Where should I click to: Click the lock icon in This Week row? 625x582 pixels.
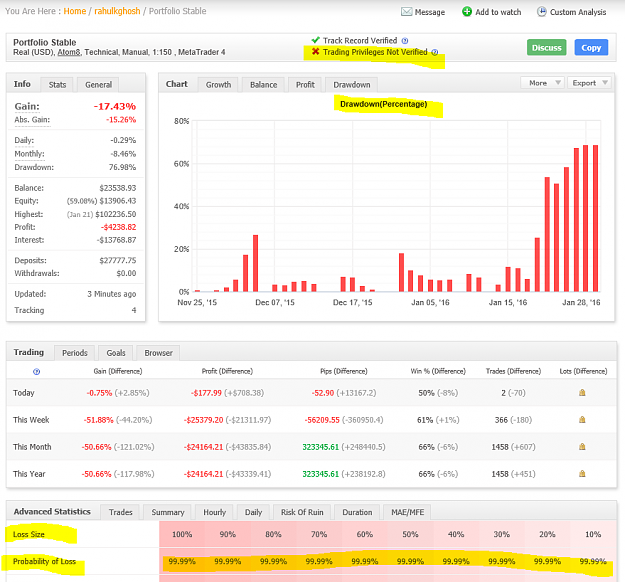[582, 419]
